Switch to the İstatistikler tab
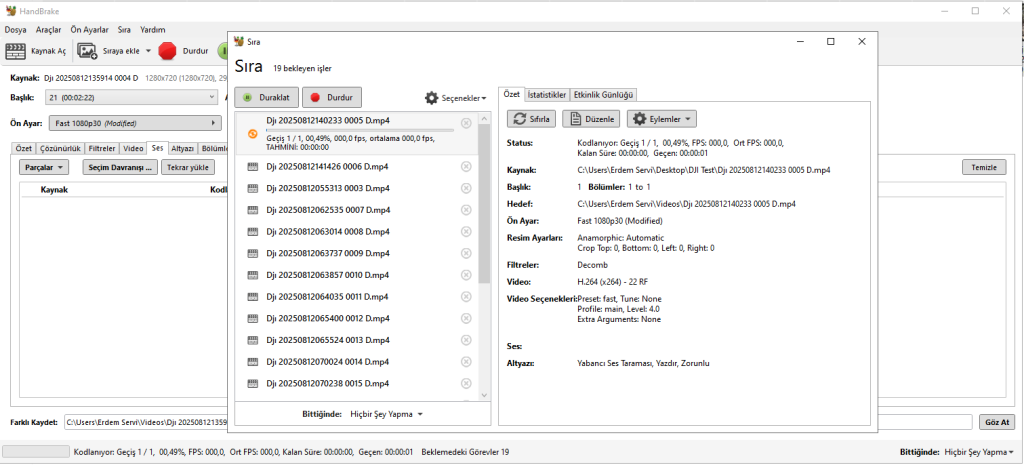The image size is (1024, 465). 547,95
